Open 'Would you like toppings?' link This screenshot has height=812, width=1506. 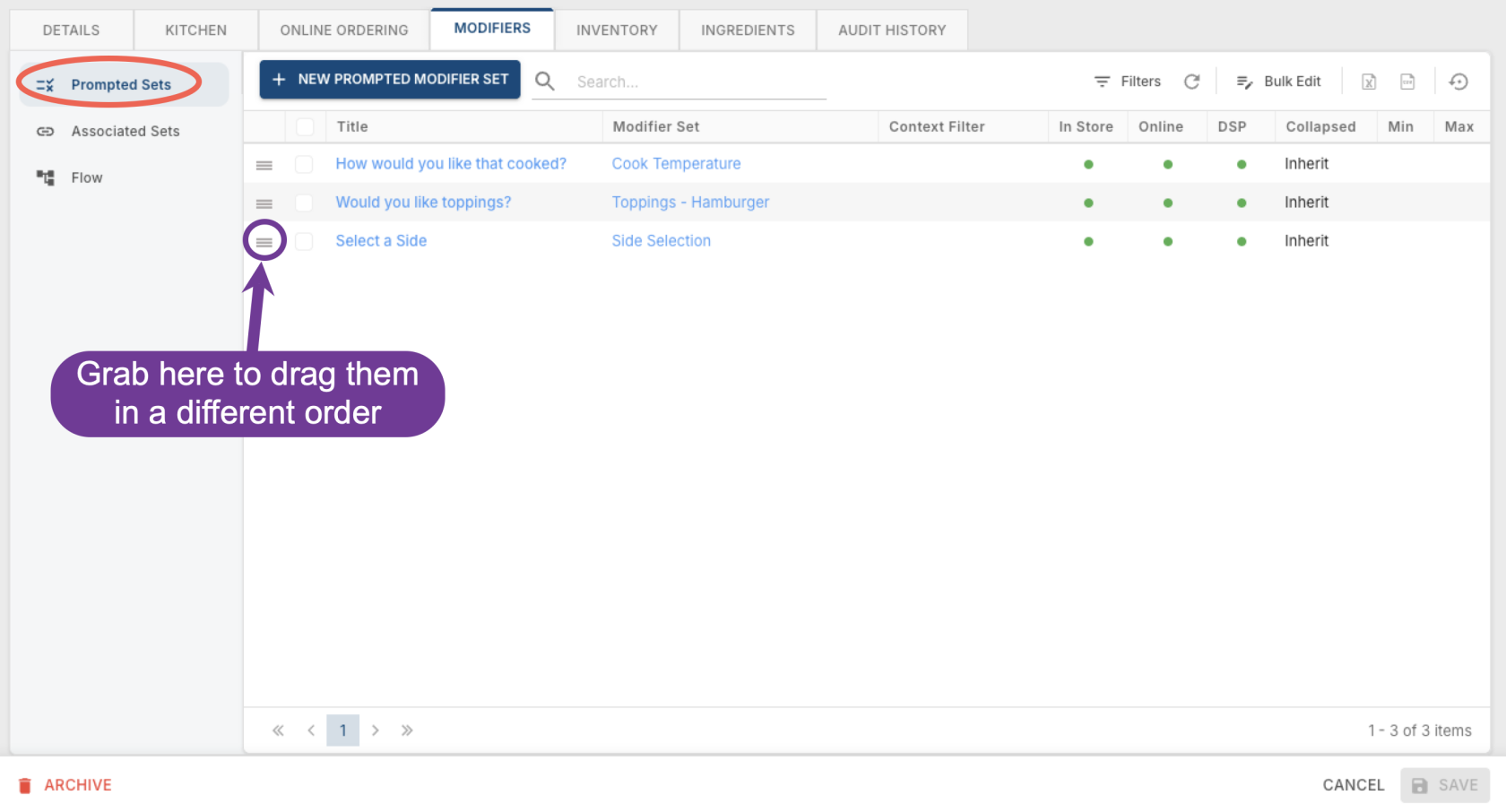(423, 203)
